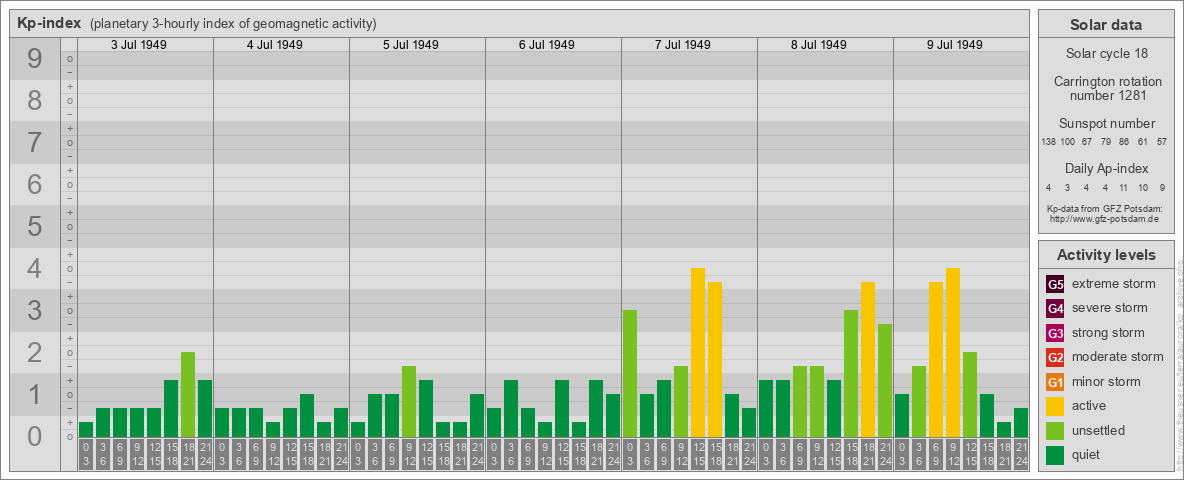Click the Kp scale number 9
Image resolution: width=1184 pixels, height=480 pixels.
click(x=35, y=59)
